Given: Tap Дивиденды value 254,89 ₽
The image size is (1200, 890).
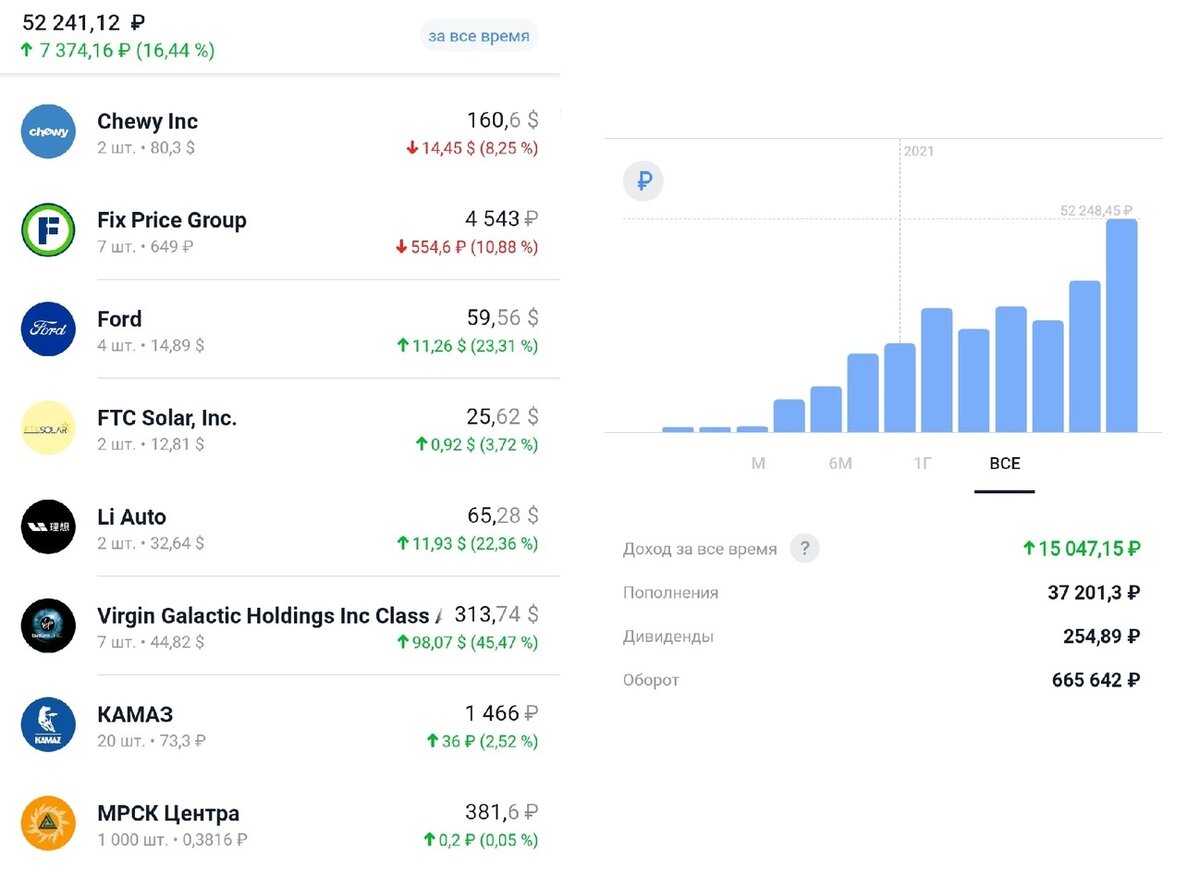Looking at the screenshot, I should click(x=1102, y=636).
